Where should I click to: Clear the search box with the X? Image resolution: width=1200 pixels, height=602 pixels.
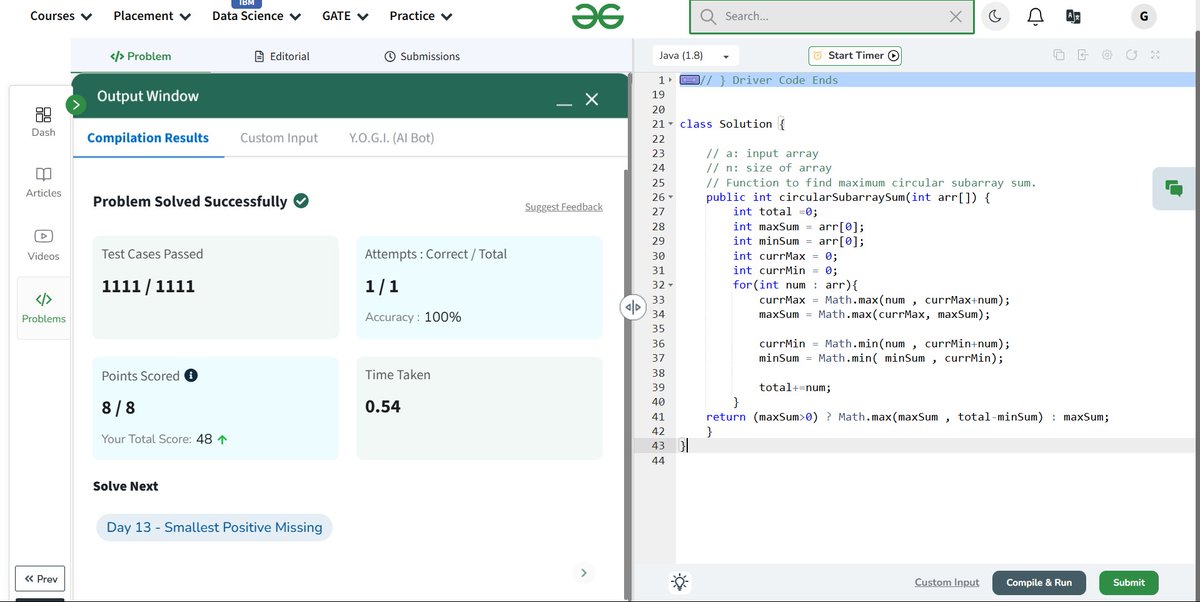point(955,17)
